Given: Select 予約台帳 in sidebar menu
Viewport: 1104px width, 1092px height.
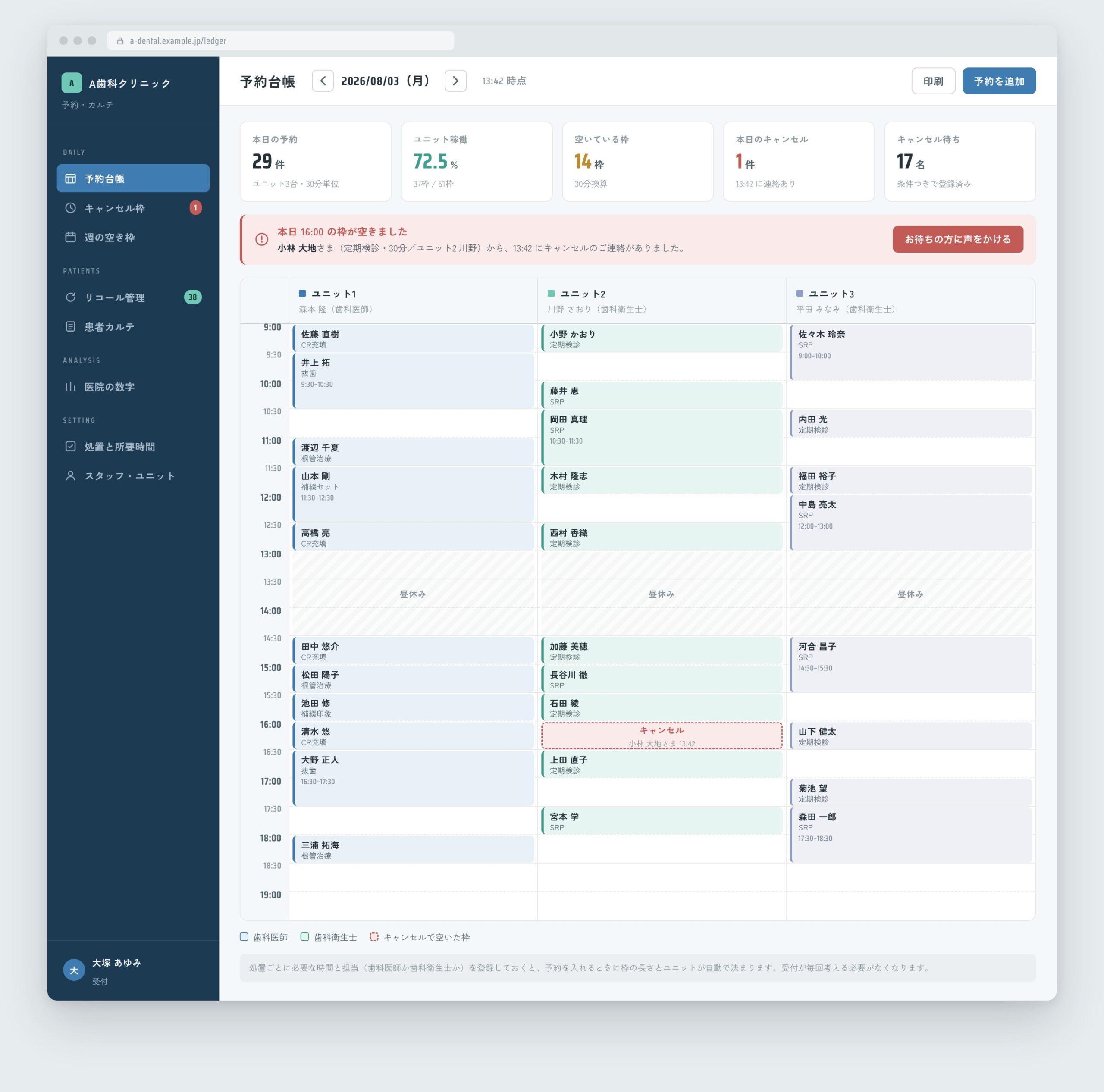Looking at the screenshot, I should [x=133, y=178].
